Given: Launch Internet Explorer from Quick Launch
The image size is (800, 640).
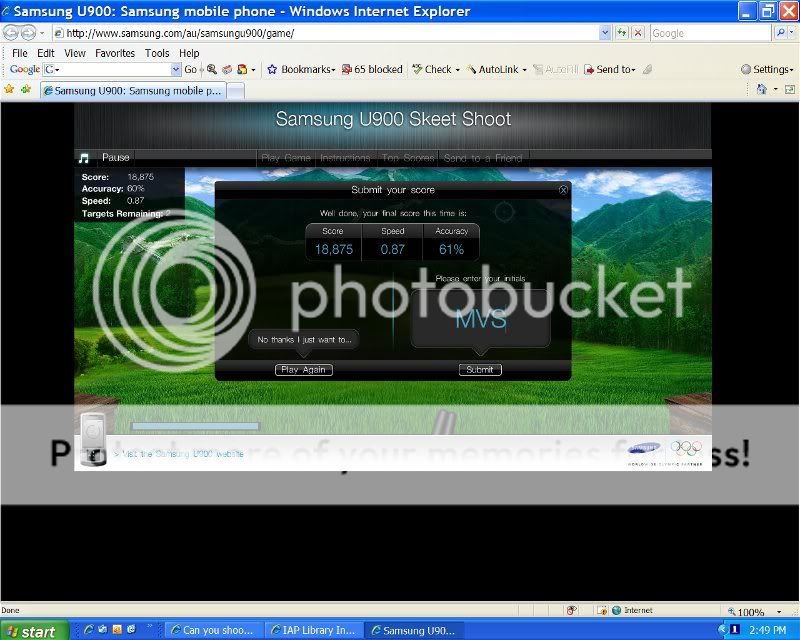Looking at the screenshot, I should click(x=89, y=630).
